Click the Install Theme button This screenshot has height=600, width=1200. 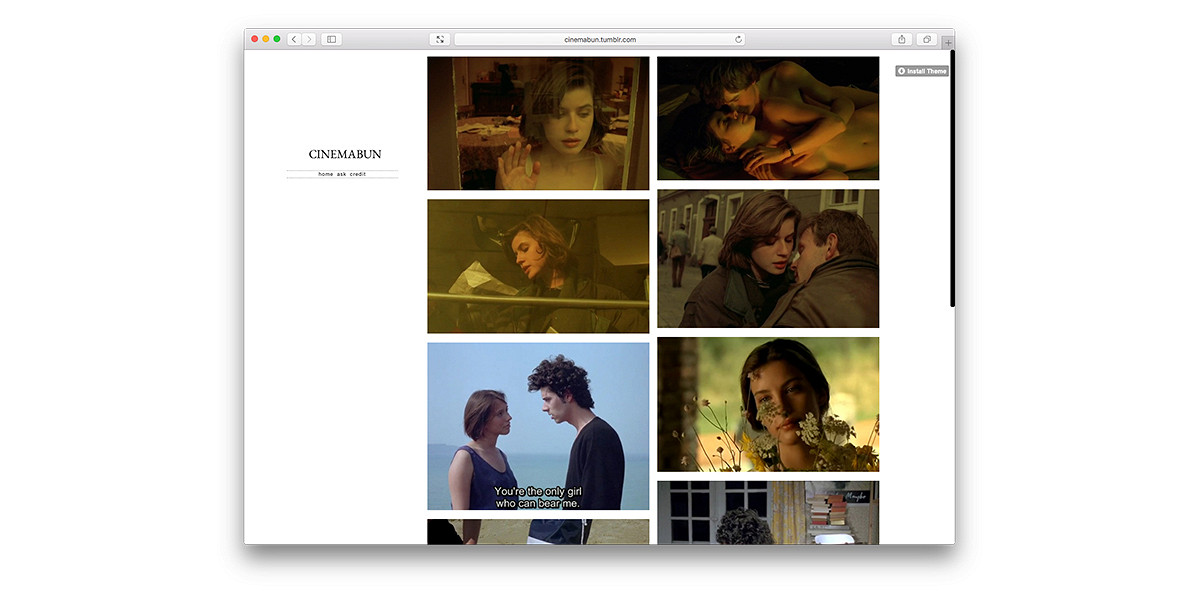click(x=922, y=71)
